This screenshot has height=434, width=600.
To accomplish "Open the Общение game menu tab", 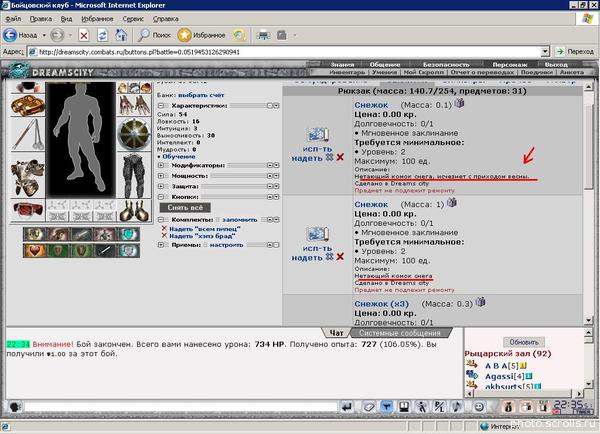I will [x=385, y=65].
